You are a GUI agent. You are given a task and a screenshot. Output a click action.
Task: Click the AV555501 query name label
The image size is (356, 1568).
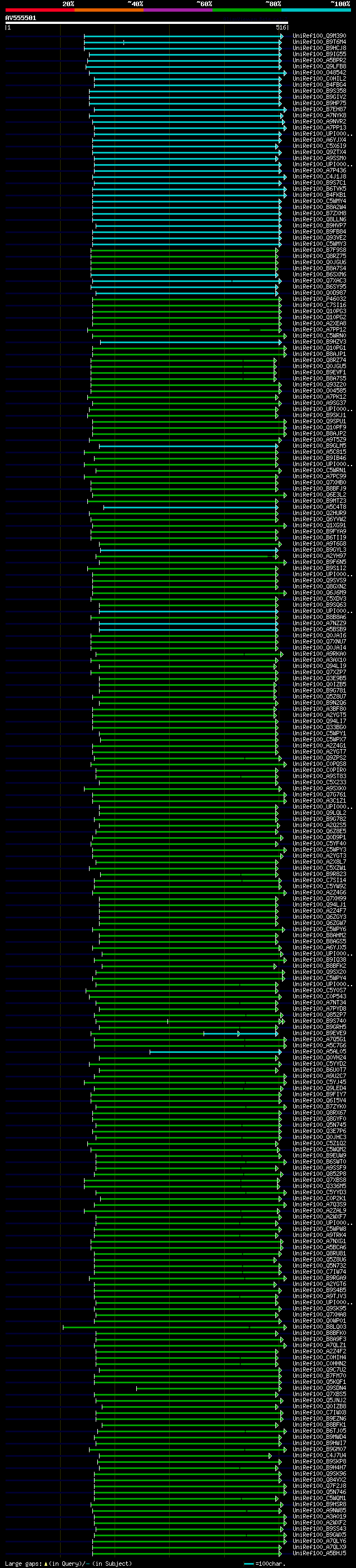(x=21, y=18)
